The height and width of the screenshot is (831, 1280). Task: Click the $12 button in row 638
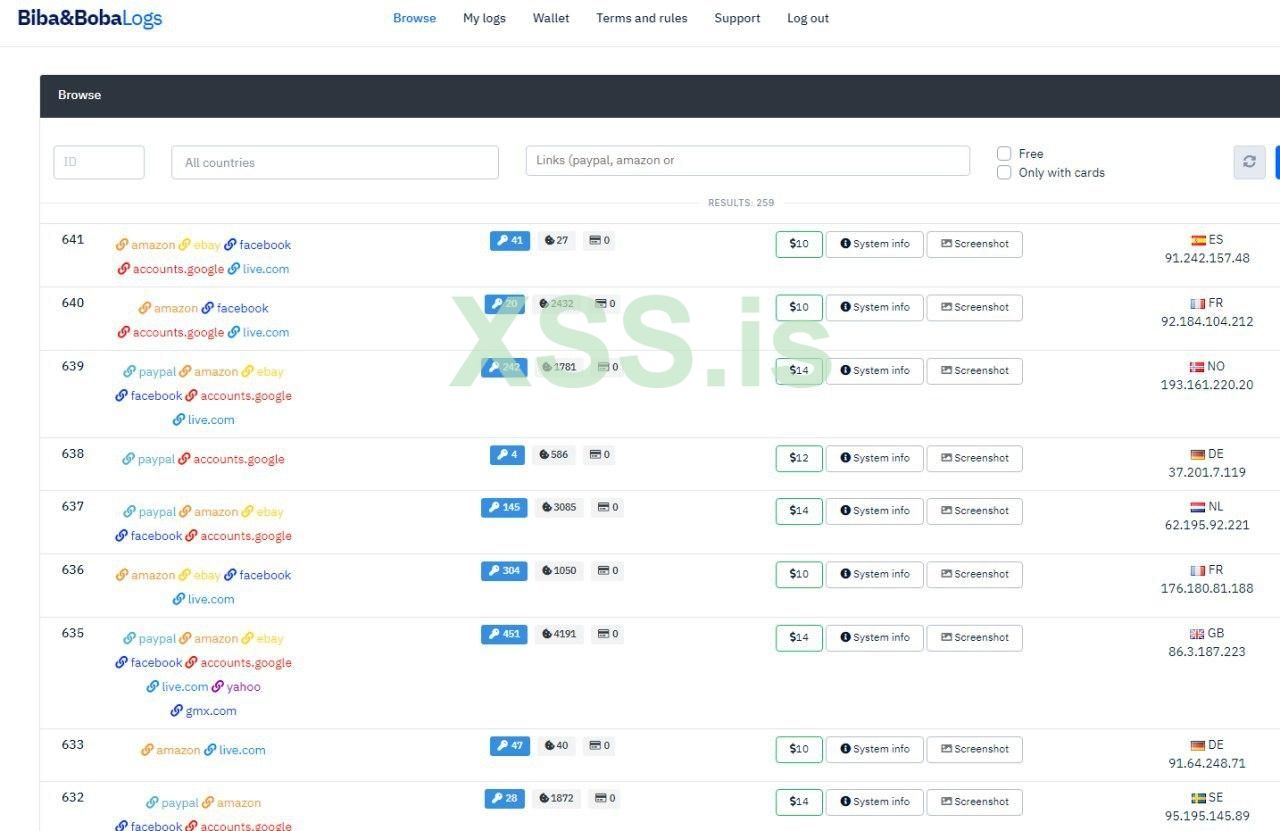coord(799,458)
